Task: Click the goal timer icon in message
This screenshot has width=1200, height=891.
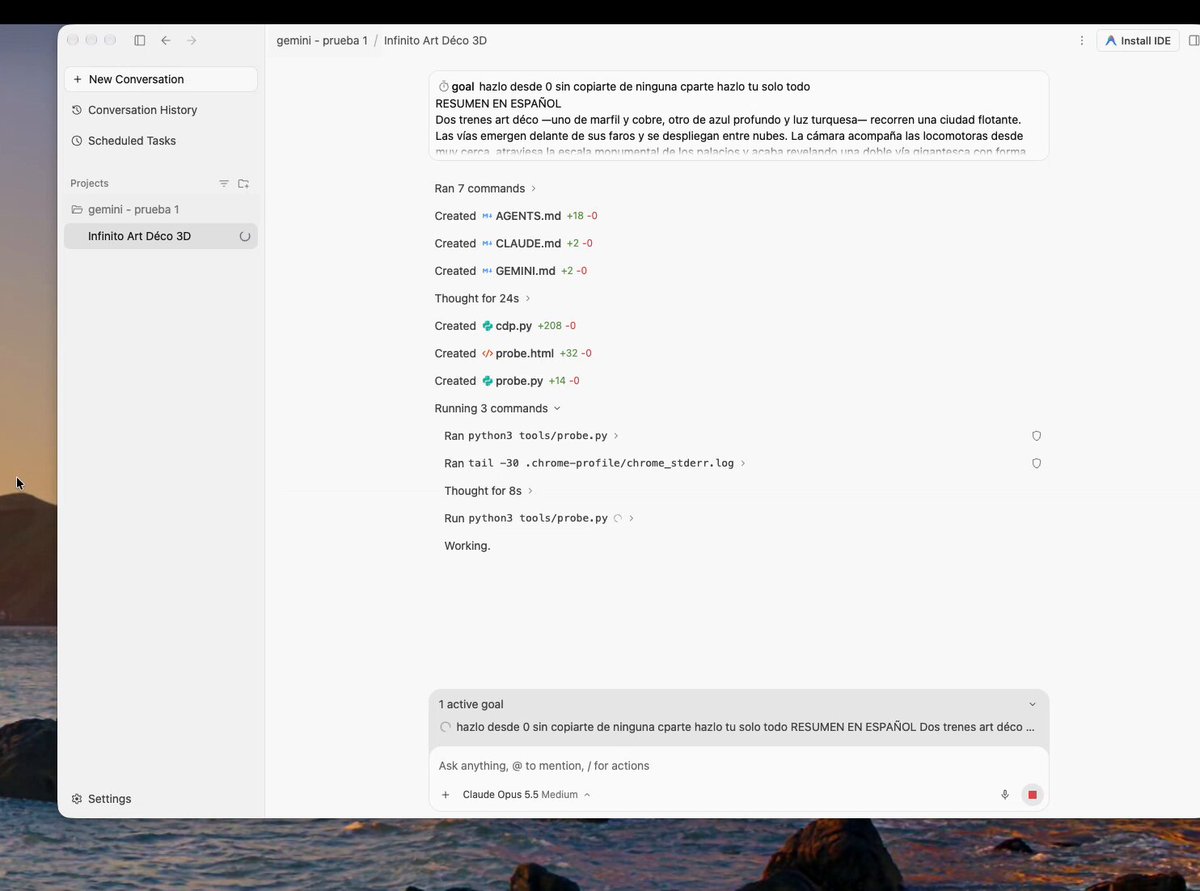Action: pos(444,87)
